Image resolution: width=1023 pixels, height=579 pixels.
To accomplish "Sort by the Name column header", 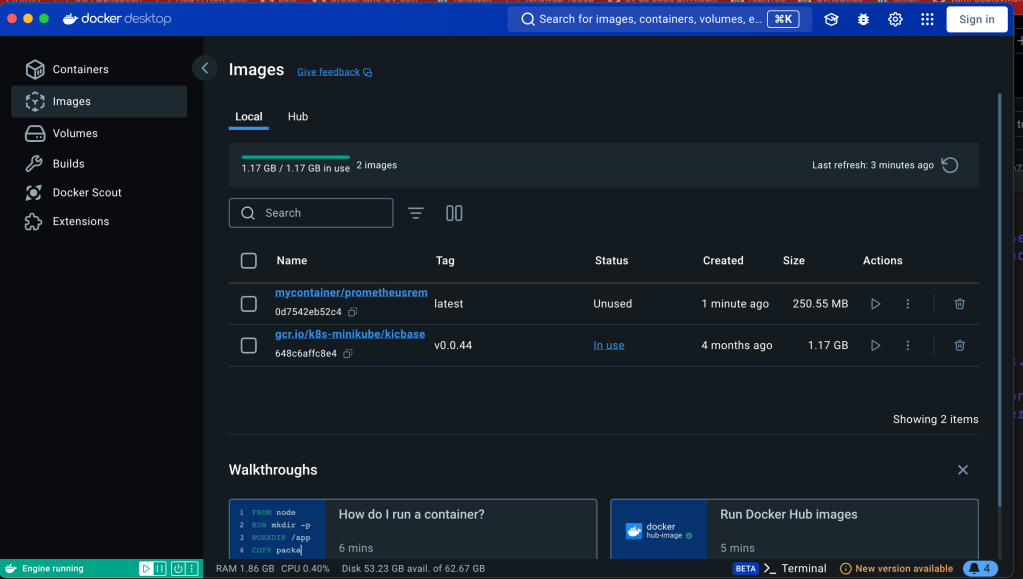I will (x=292, y=260).
